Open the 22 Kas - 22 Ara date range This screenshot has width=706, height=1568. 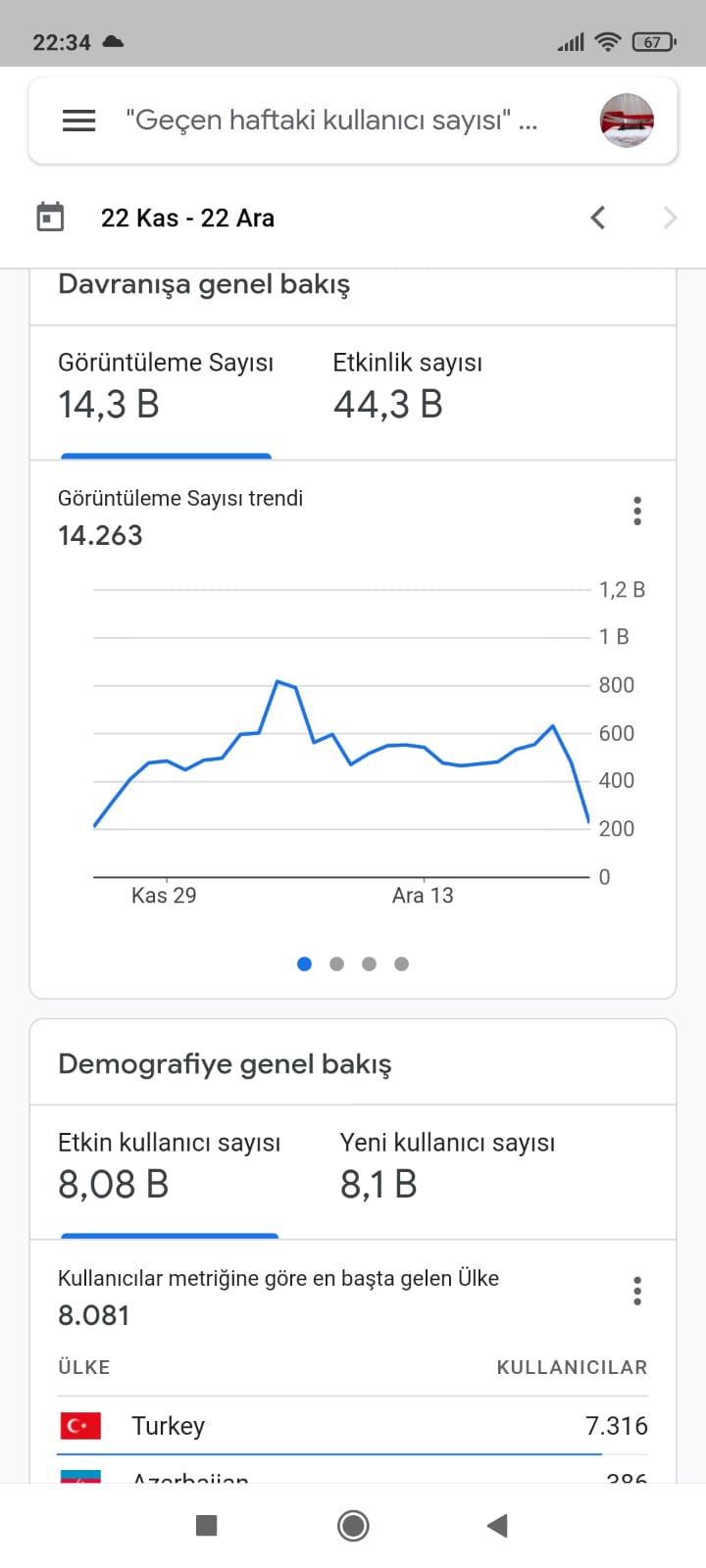pos(187,218)
